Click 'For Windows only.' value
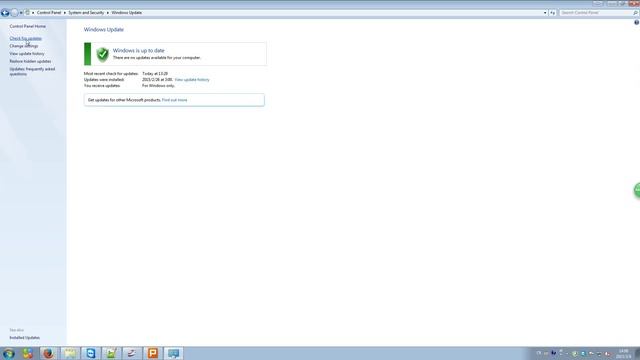The height and width of the screenshot is (360, 640). click(158, 86)
